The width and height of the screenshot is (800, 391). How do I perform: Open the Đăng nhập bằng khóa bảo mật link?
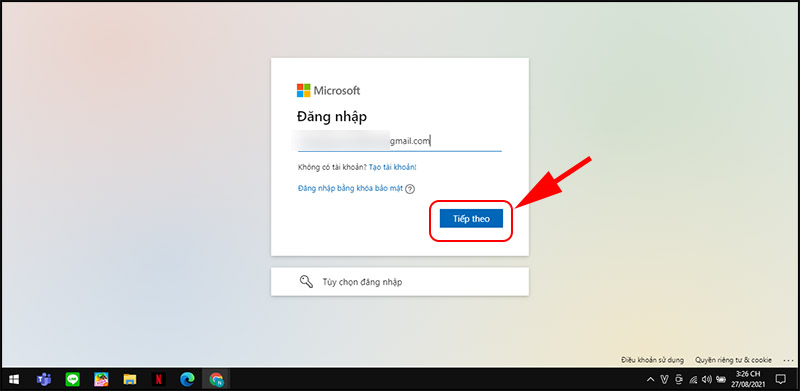pyautogui.click(x=350, y=188)
